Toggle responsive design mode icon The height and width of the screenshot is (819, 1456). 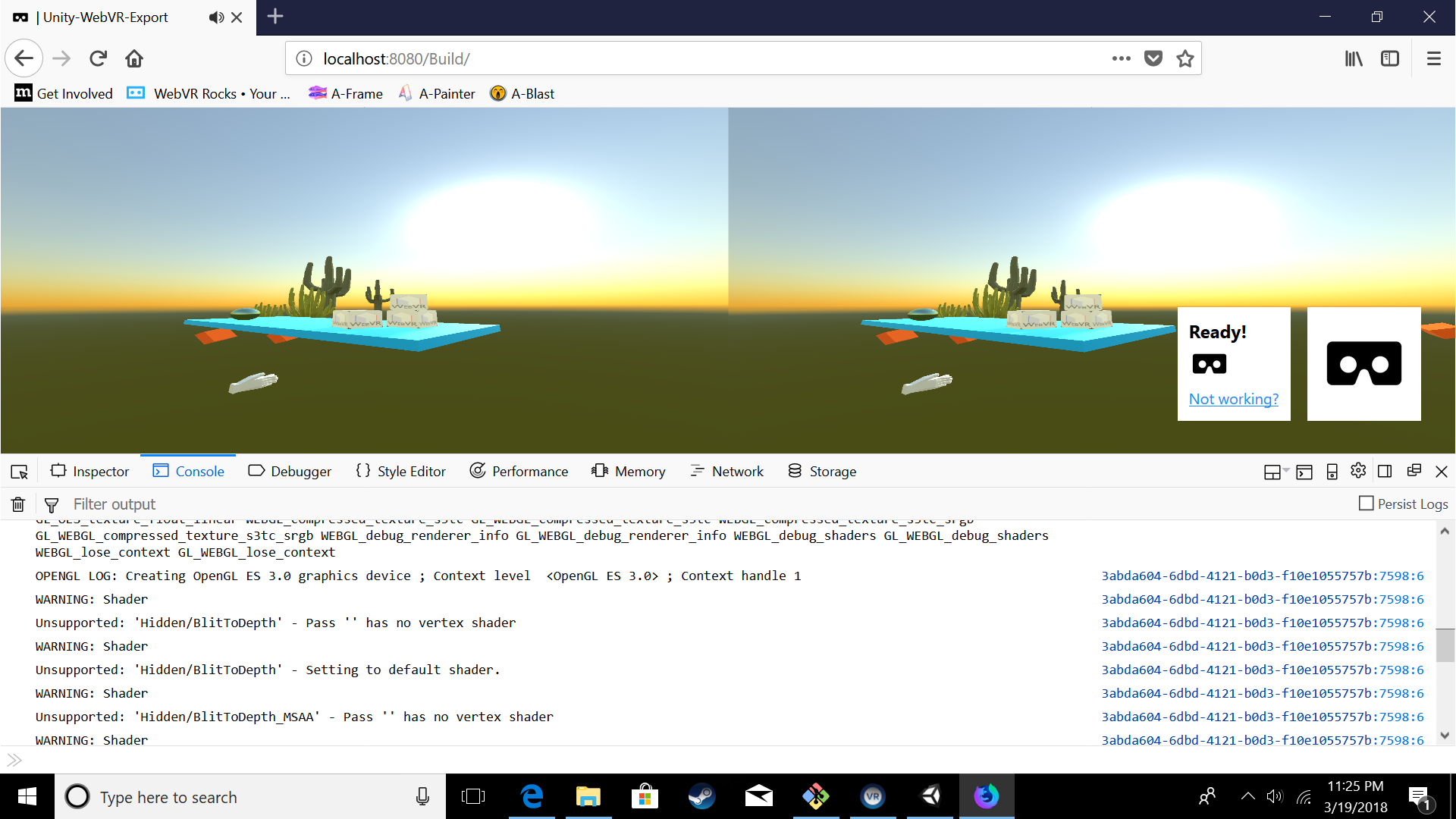coord(1332,471)
